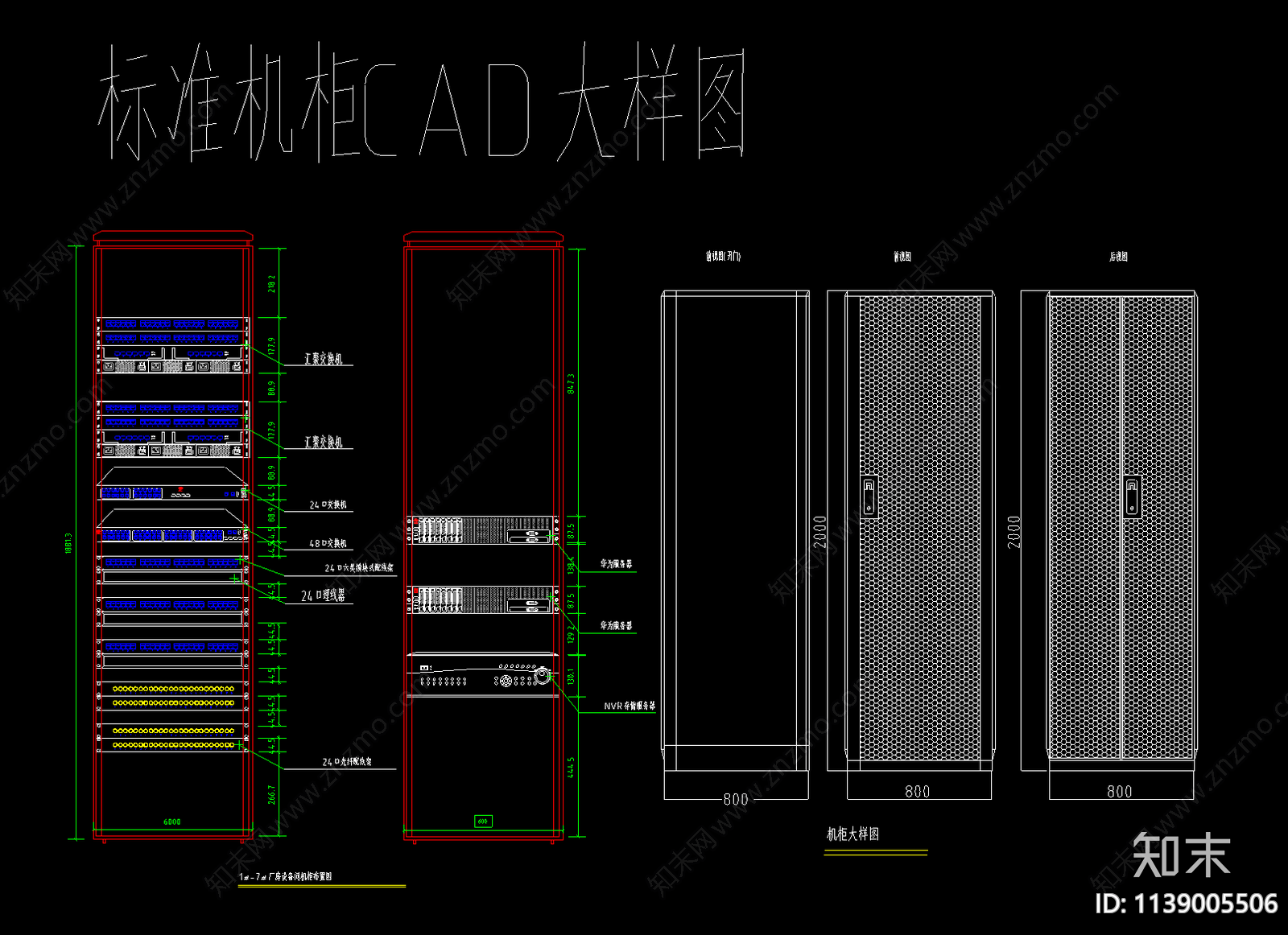Image resolution: width=1288 pixels, height=935 pixels.
Task: Select the bottom yellow fiber patch panel row
Action: tap(172, 745)
